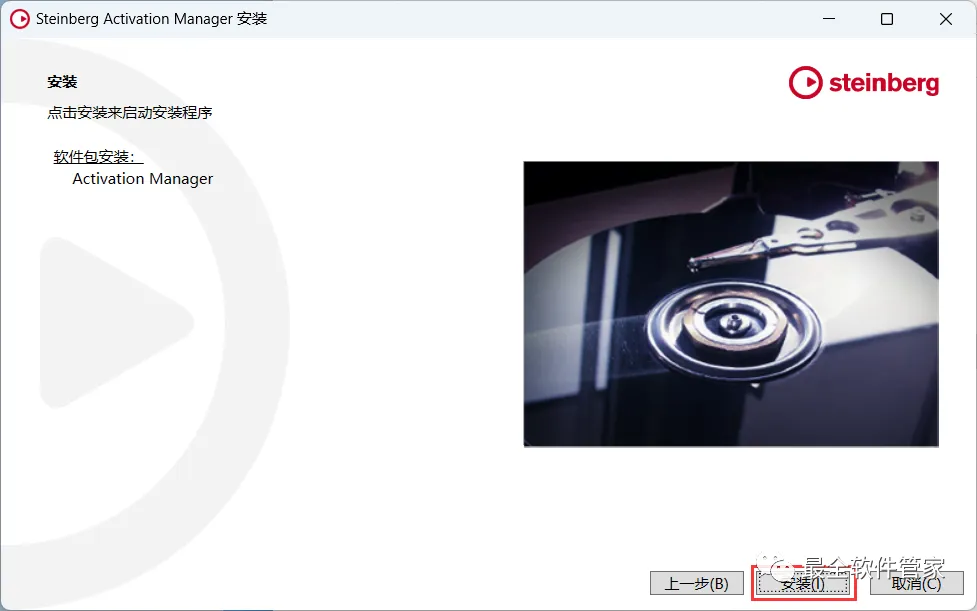Image resolution: width=977 pixels, height=611 pixels.
Task: Click the Steinberg icon in the title bar
Action: (20, 19)
